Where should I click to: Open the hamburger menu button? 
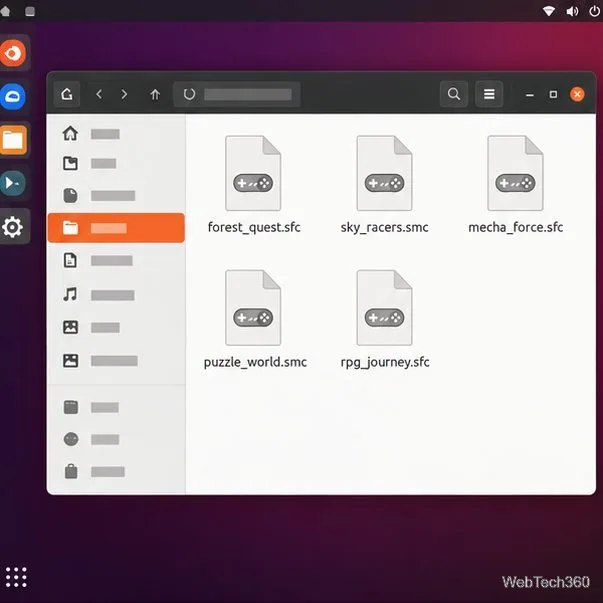[x=489, y=94]
